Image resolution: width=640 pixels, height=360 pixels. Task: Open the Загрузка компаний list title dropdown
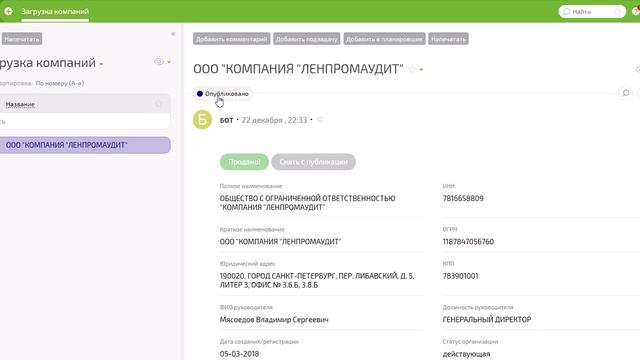[x=101, y=64]
